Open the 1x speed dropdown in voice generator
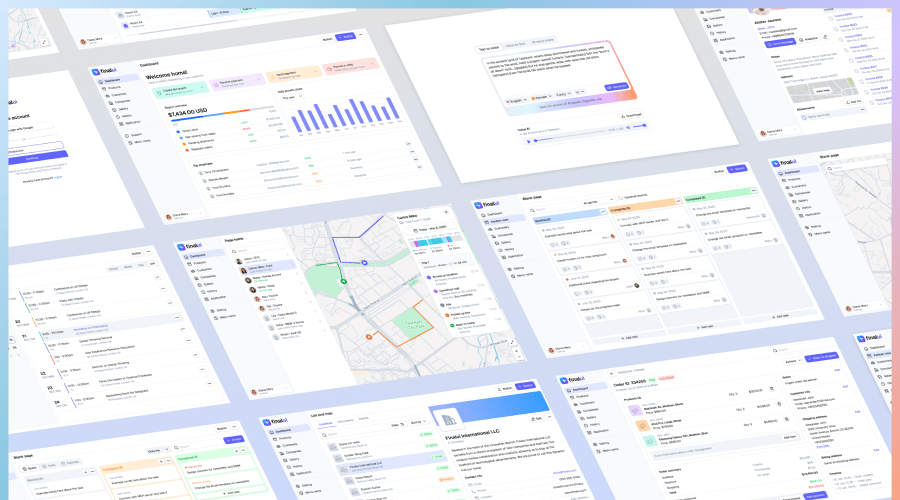Image resolution: width=900 pixels, height=500 pixels. [579, 92]
